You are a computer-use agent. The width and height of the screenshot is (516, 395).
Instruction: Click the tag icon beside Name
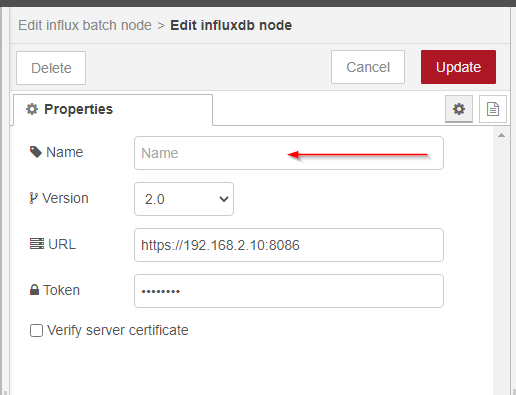36,152
